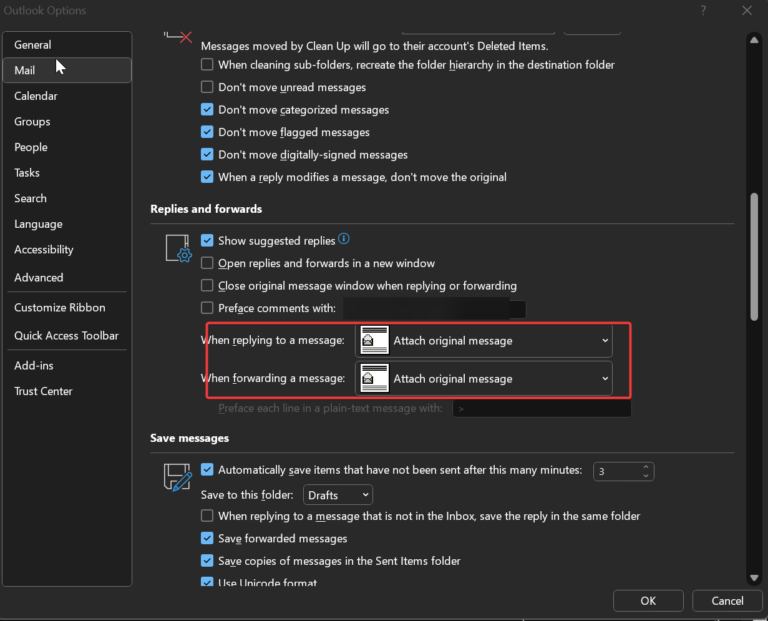
Task: Go to Customize Ribbon settings
Action: 67,308
